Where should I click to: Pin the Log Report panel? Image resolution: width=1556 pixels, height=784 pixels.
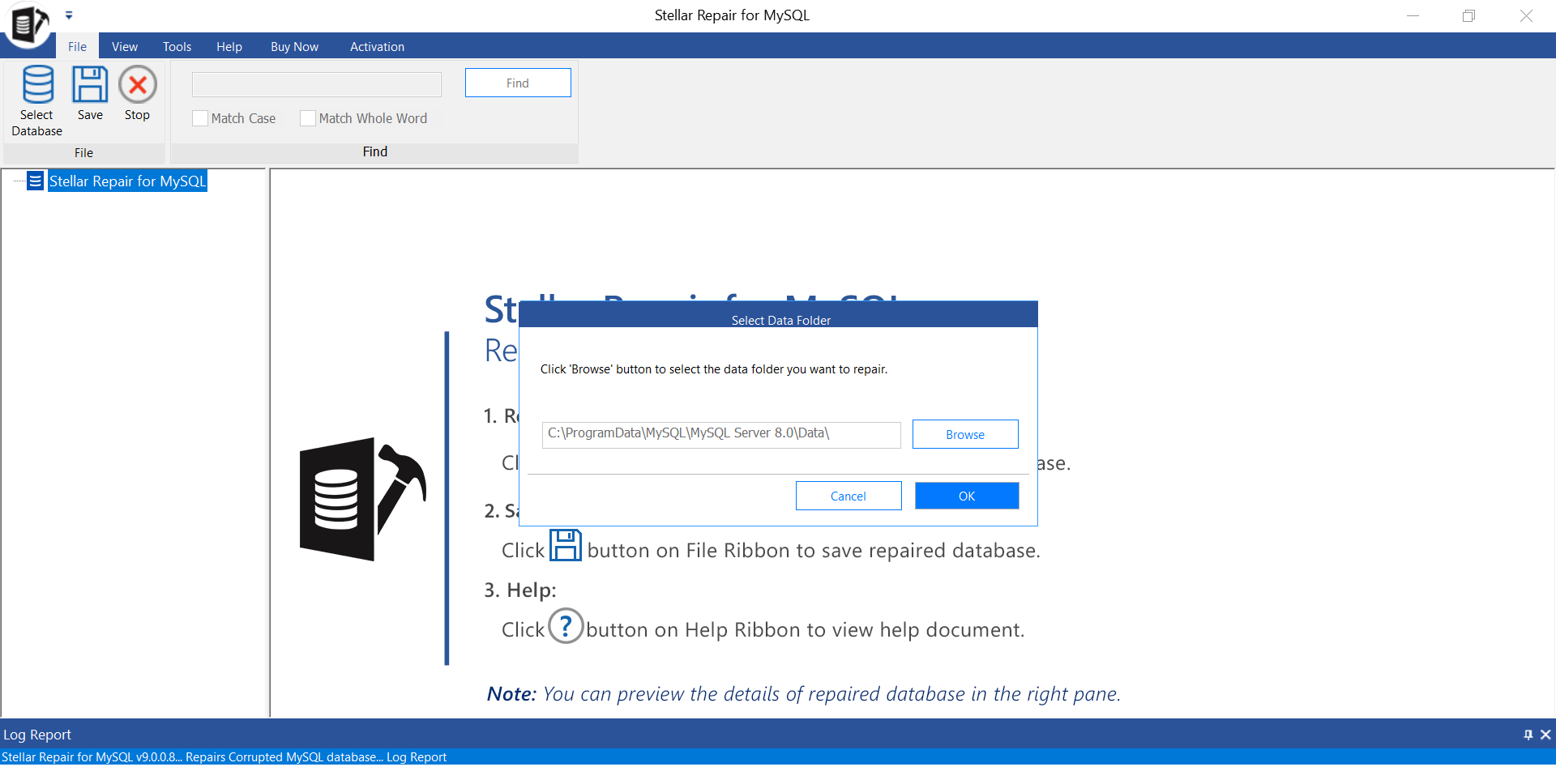(1528, 735)
